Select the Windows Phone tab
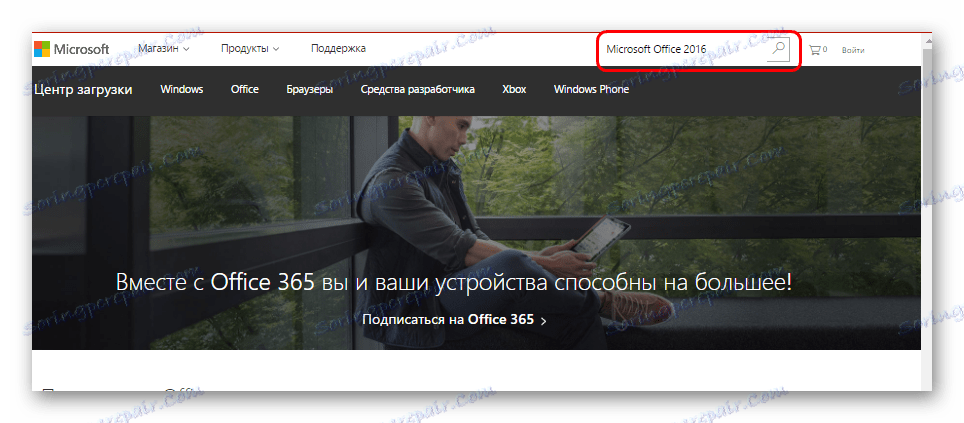 (591, 89)
